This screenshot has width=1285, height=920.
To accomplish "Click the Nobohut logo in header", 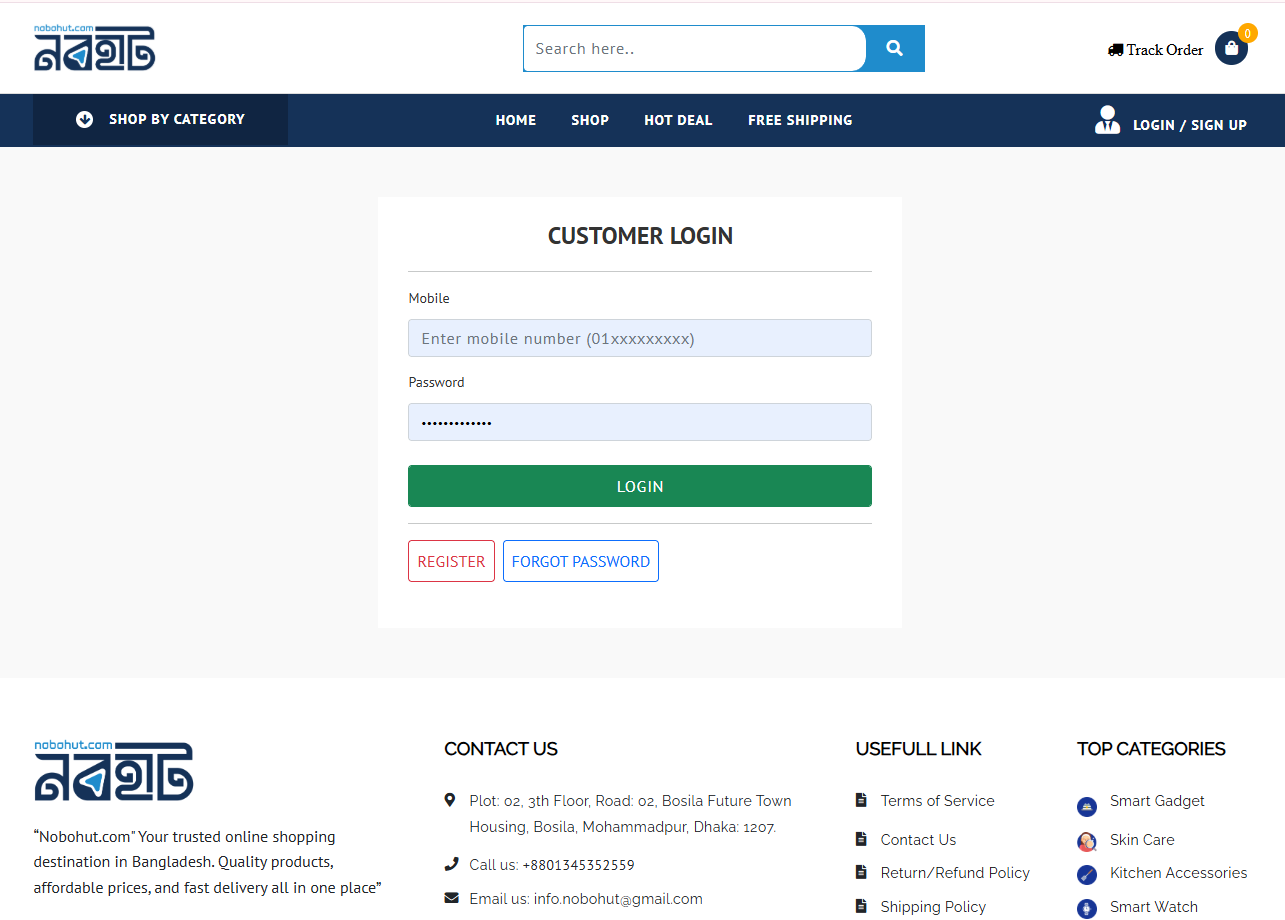I will 95,48.
